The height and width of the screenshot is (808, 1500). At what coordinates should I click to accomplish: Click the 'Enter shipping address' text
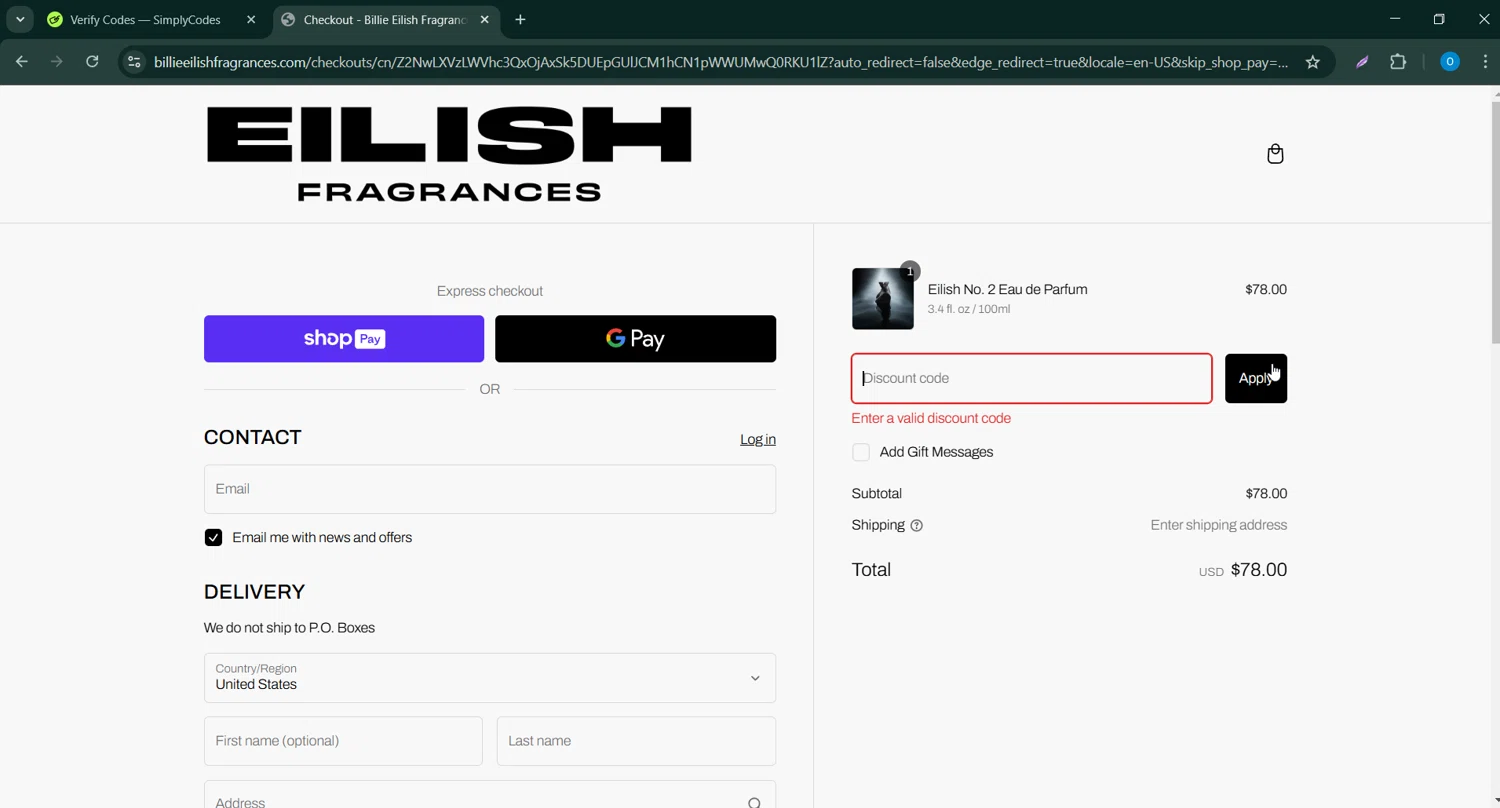1219,525
